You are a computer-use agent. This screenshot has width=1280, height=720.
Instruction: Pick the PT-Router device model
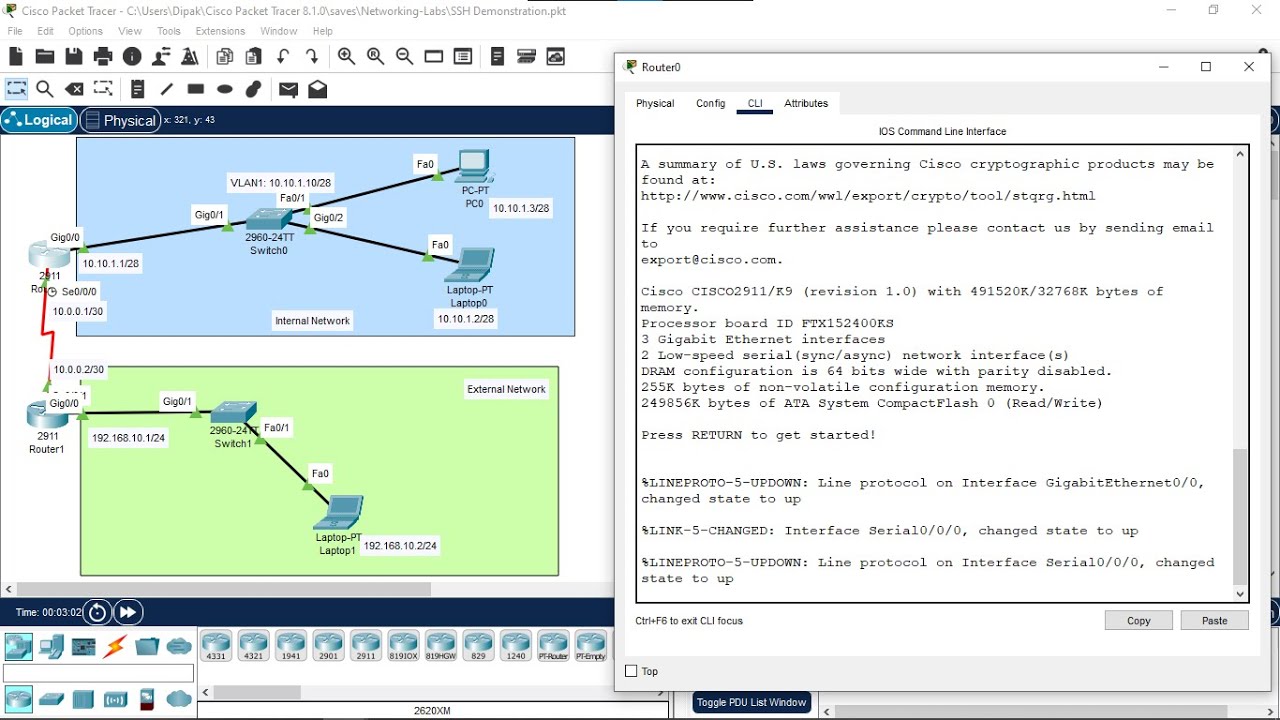(553, 645)
